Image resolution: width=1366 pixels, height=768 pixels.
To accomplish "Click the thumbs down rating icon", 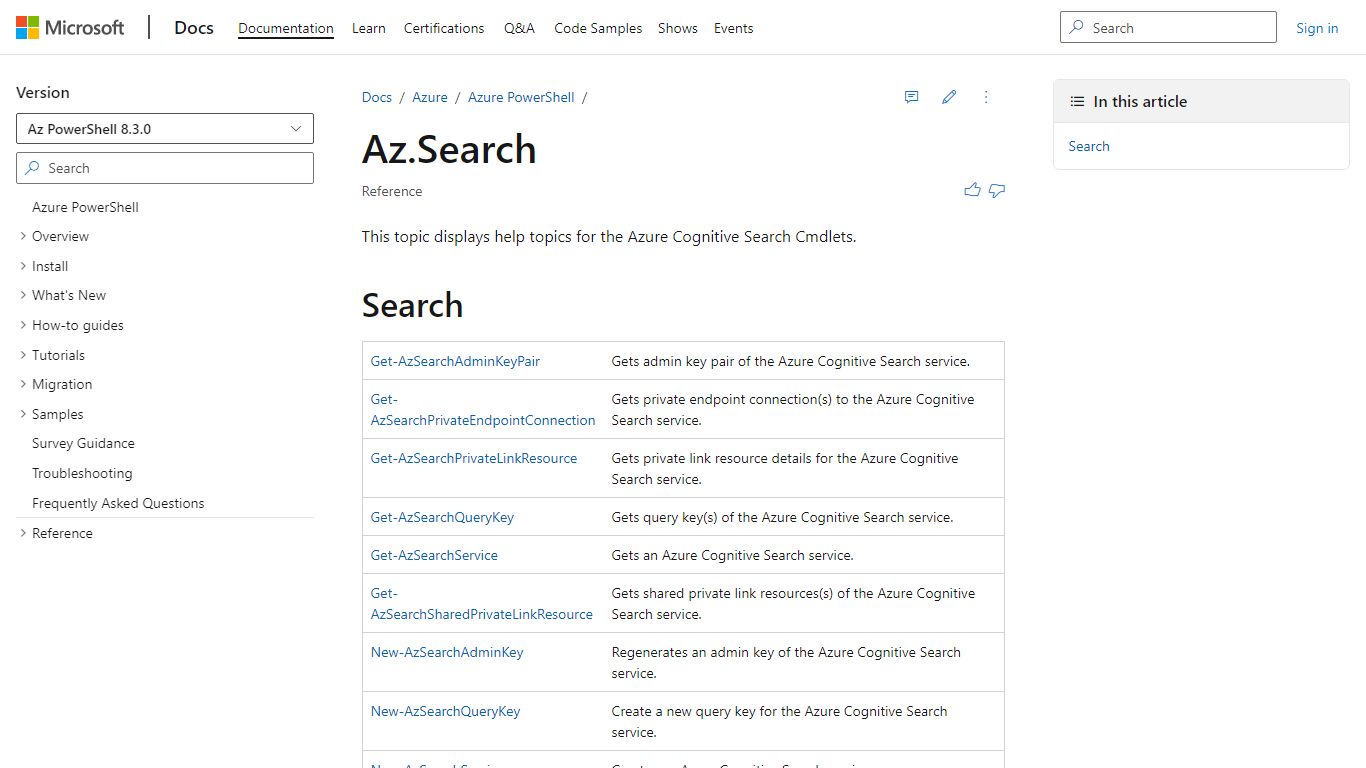I will (x=997, y=190).
